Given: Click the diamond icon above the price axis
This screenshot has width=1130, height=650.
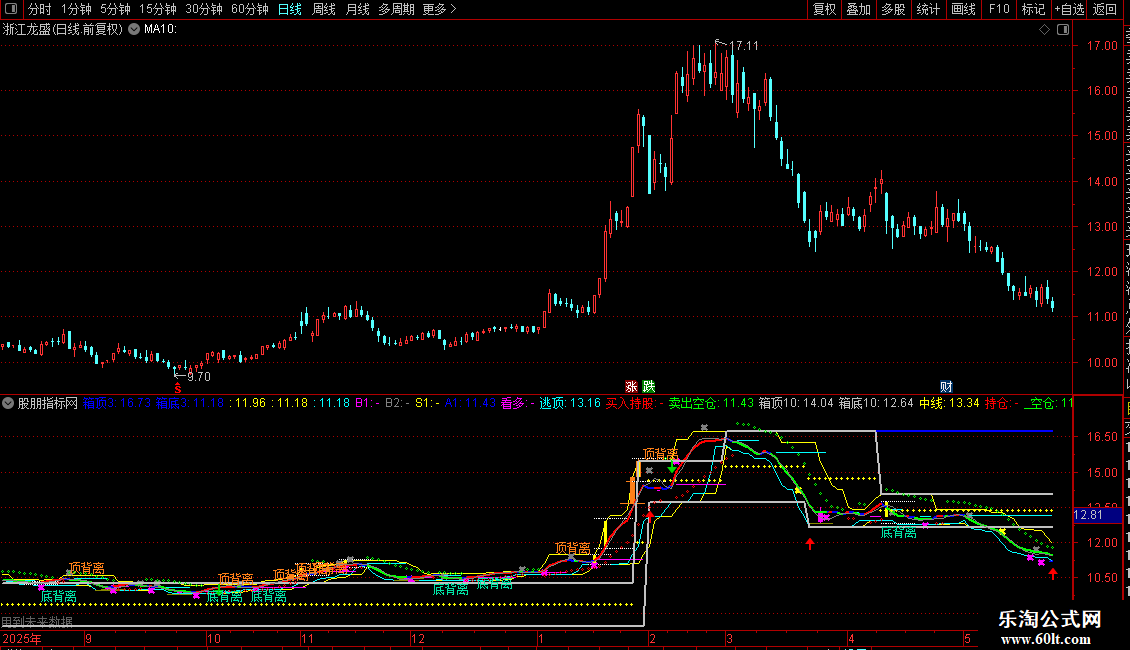Looking at the screenshot, I should (x=1044, y=30).
